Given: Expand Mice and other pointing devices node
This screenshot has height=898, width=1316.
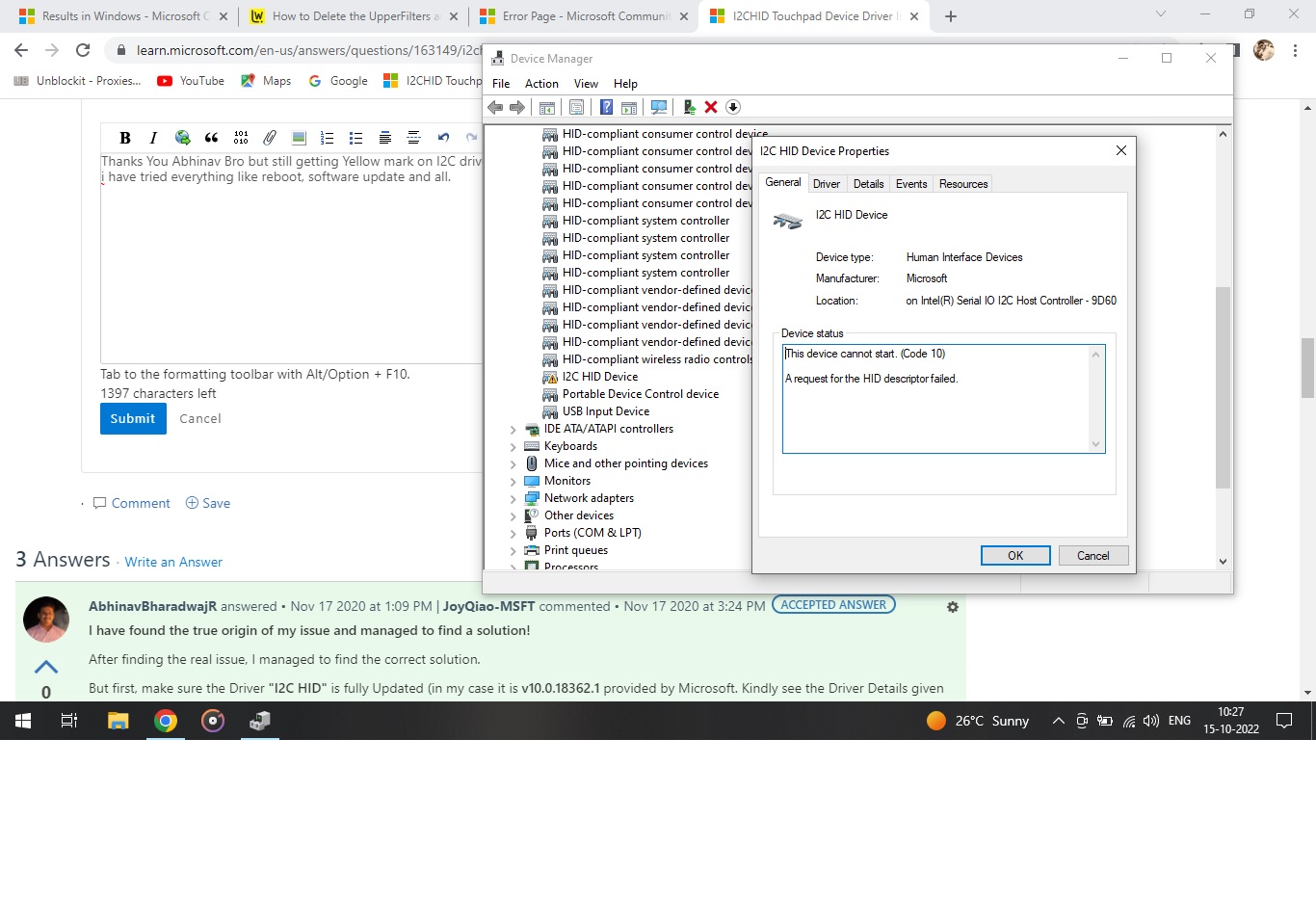Looking at the screenshot, I should click(x=513, y=464).
